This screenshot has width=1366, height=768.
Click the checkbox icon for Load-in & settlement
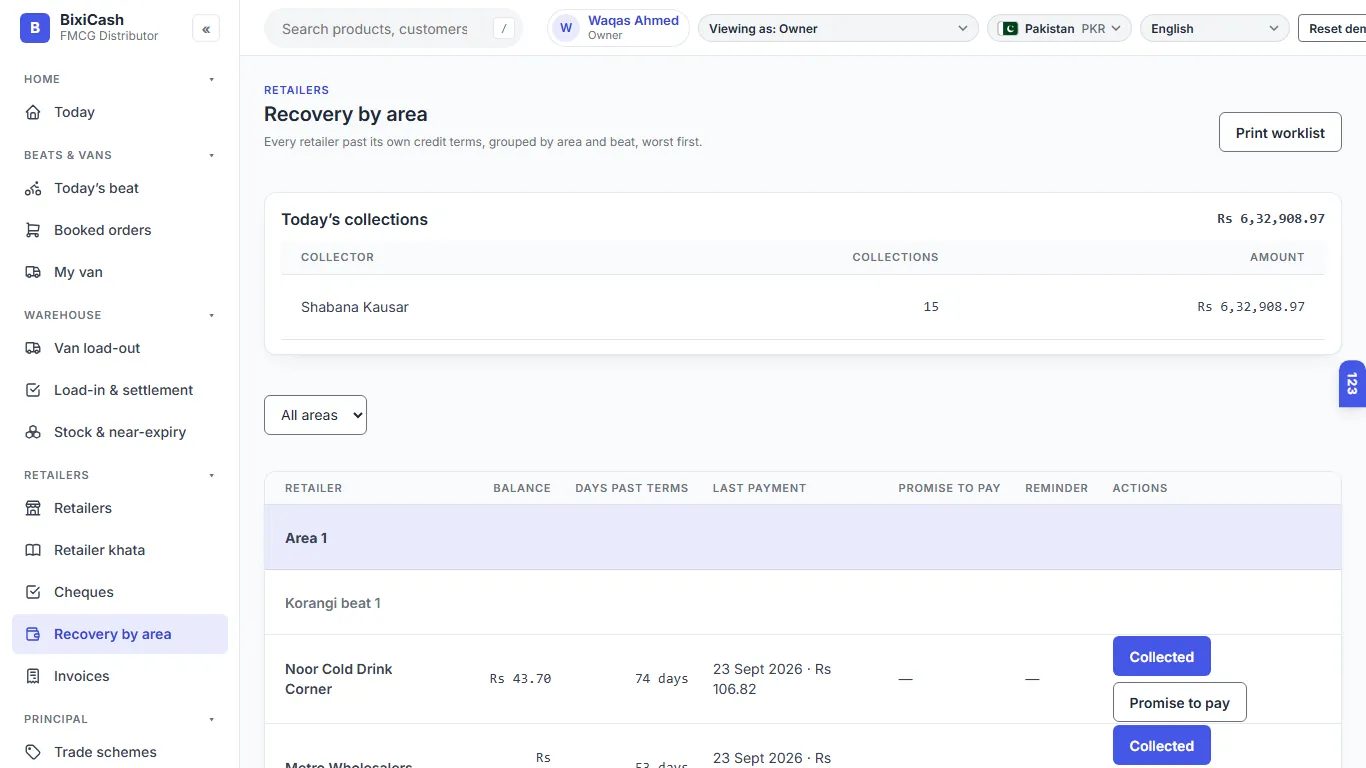point(33,390)
